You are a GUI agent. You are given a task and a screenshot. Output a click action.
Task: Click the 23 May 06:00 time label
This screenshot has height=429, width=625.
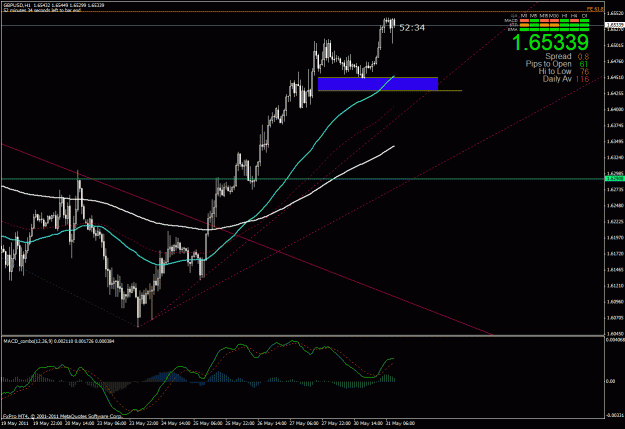112,423
